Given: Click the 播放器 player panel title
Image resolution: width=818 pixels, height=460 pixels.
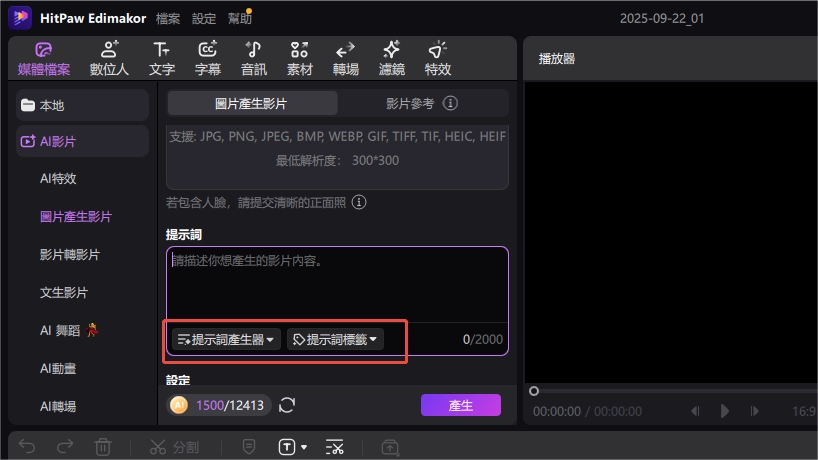Looking at the screenshot, I should point(557,59).
